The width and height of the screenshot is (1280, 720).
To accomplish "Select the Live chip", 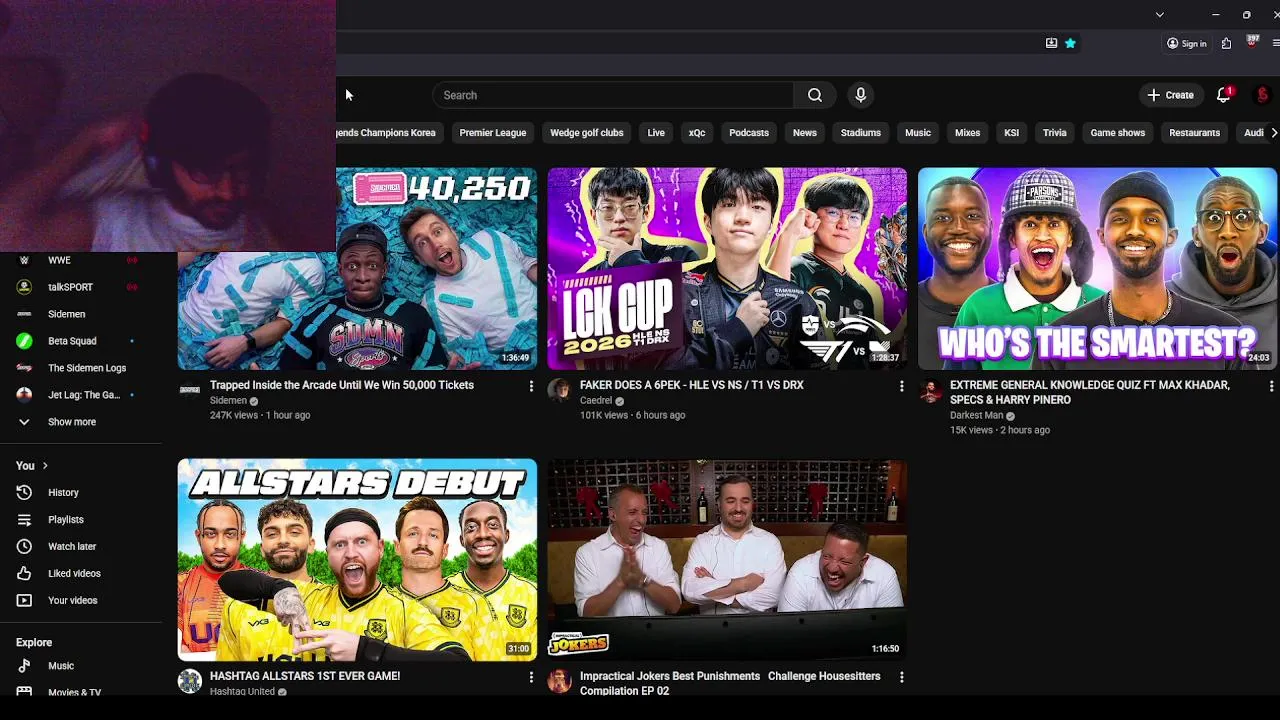I will pyautogui.click(x=656, y=133).
